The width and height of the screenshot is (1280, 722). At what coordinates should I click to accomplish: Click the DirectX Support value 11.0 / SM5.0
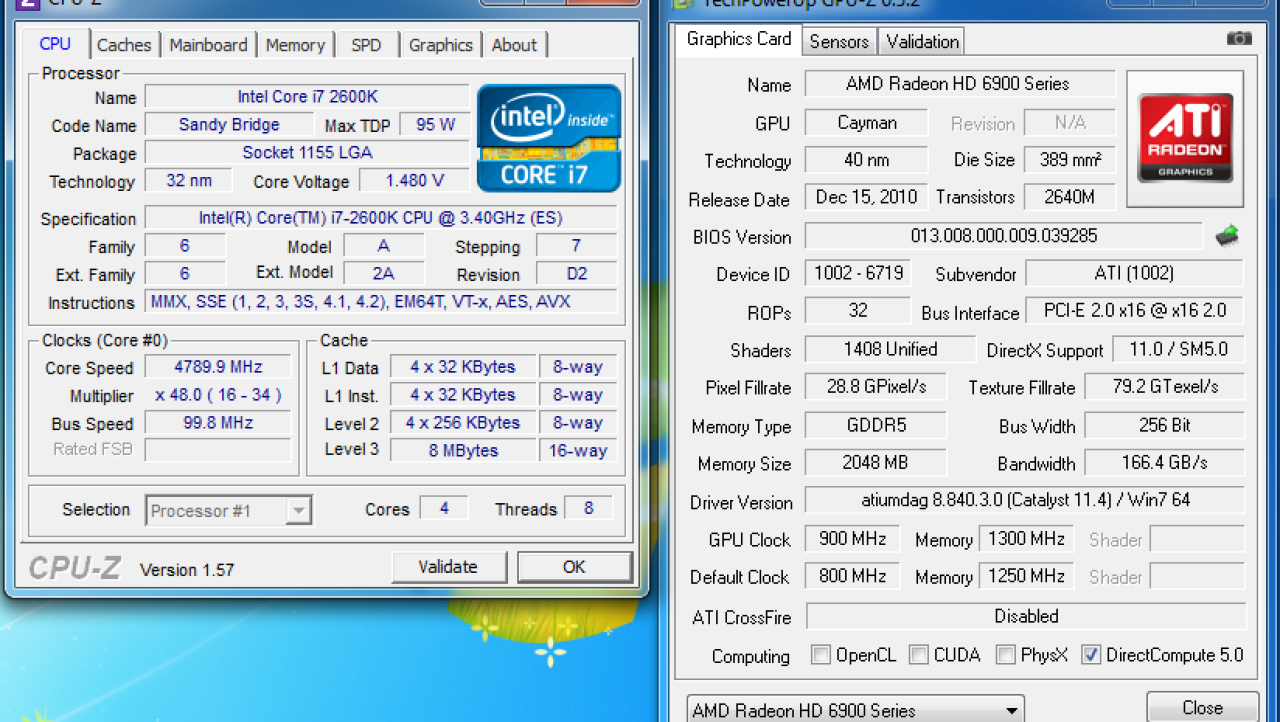click(x=1178, y=349)
